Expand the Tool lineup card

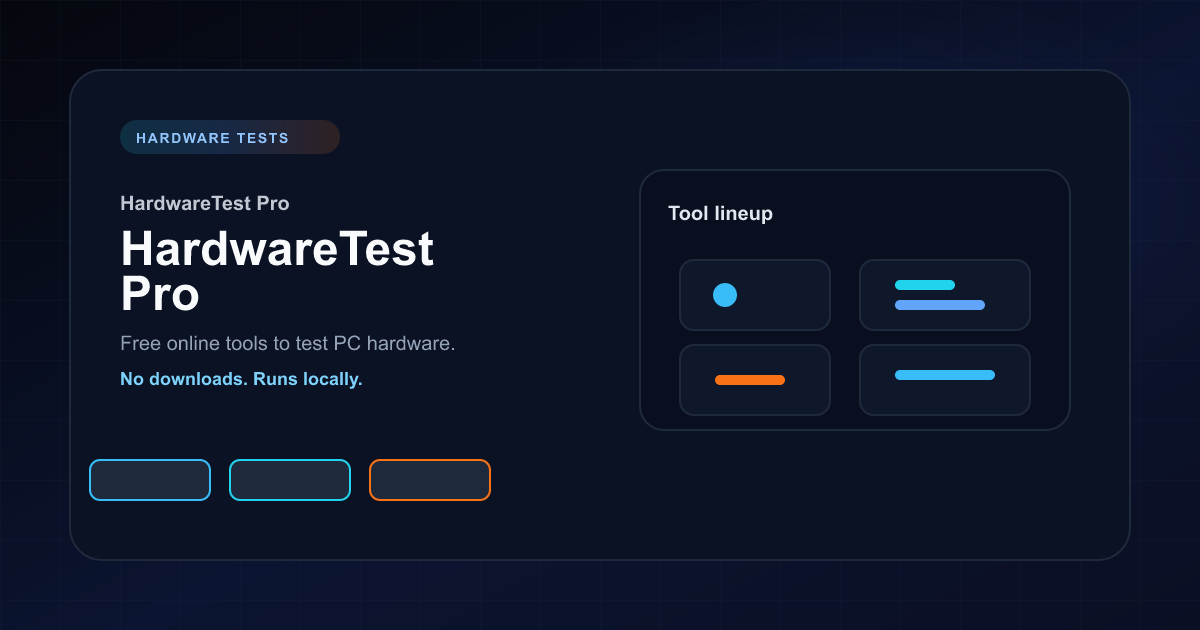(x=855, y=300)
